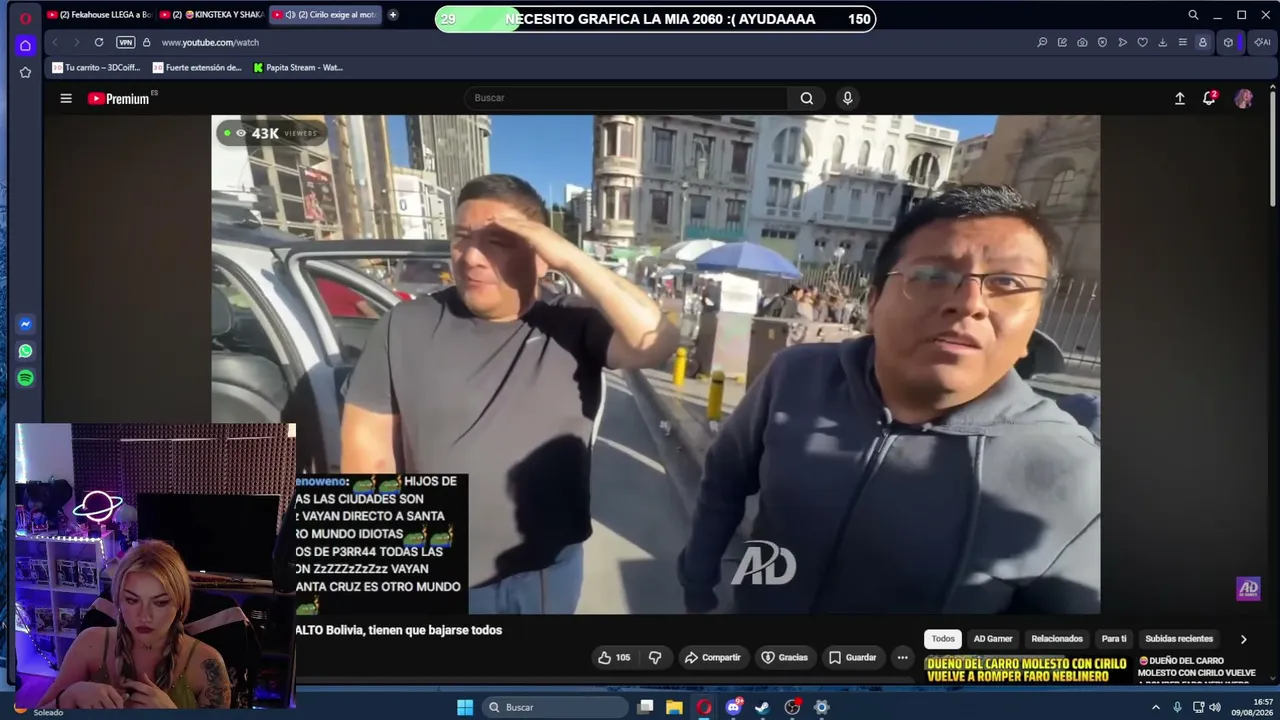Toggle the VPN badge in address bar

(125, 42)
